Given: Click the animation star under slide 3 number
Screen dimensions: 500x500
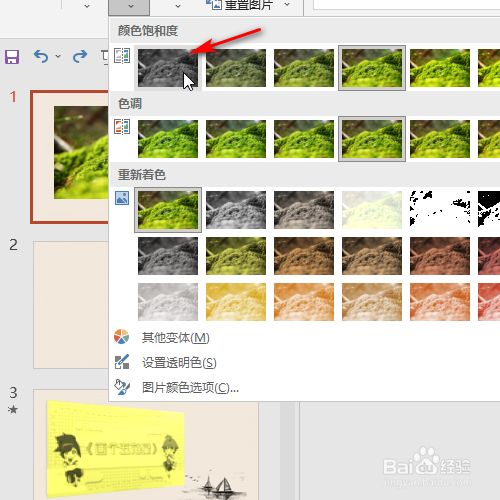Looking at the screenshot, I should pyautogui.click(x=13, y=409).
